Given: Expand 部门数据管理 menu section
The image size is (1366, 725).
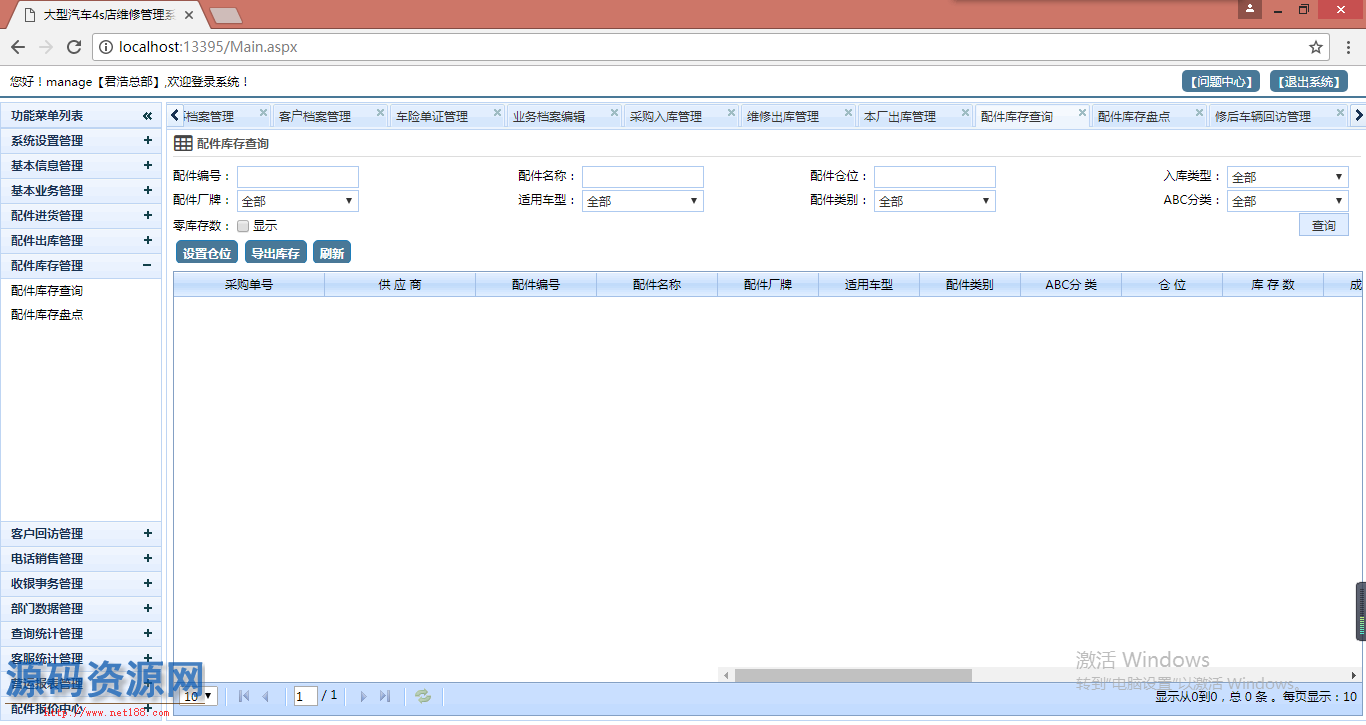Looking at the screenshot, I should 148,609.
